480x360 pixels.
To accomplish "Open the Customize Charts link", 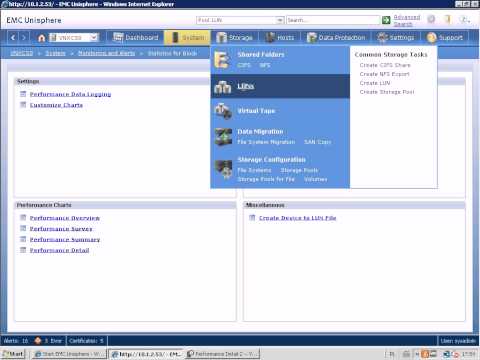I will pos(56,105).
